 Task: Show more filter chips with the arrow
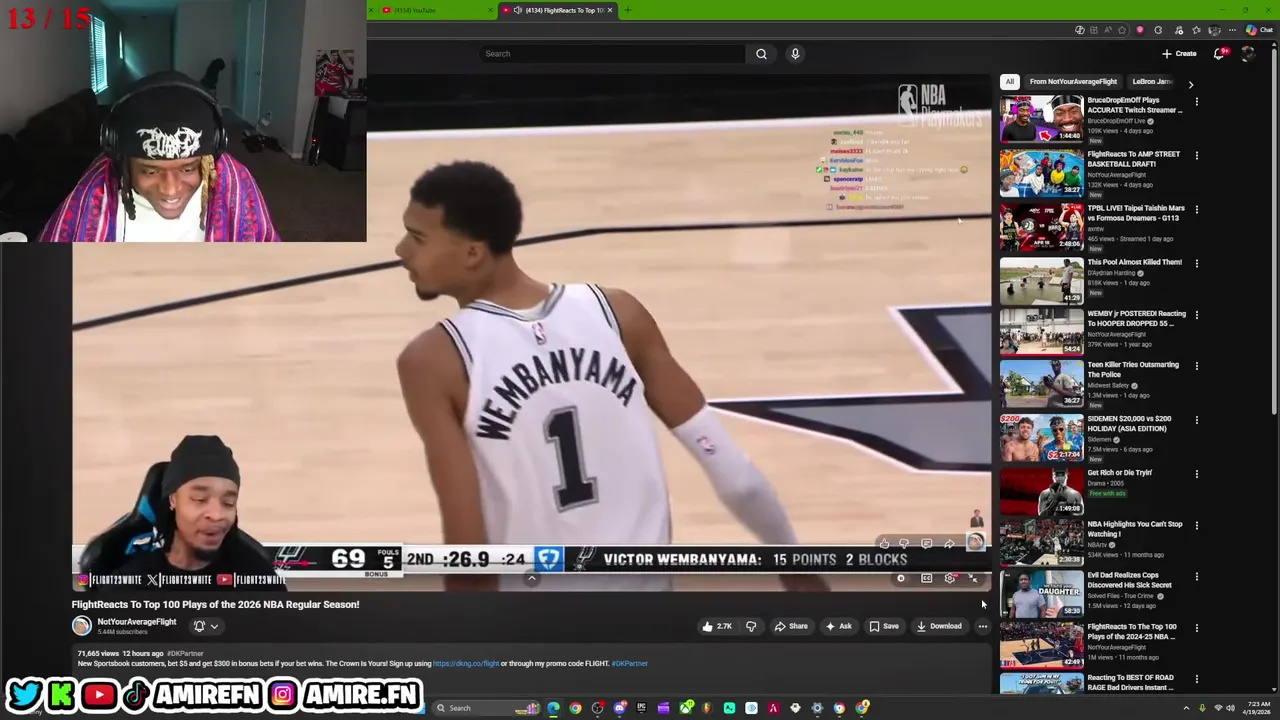click(1190, 84)
